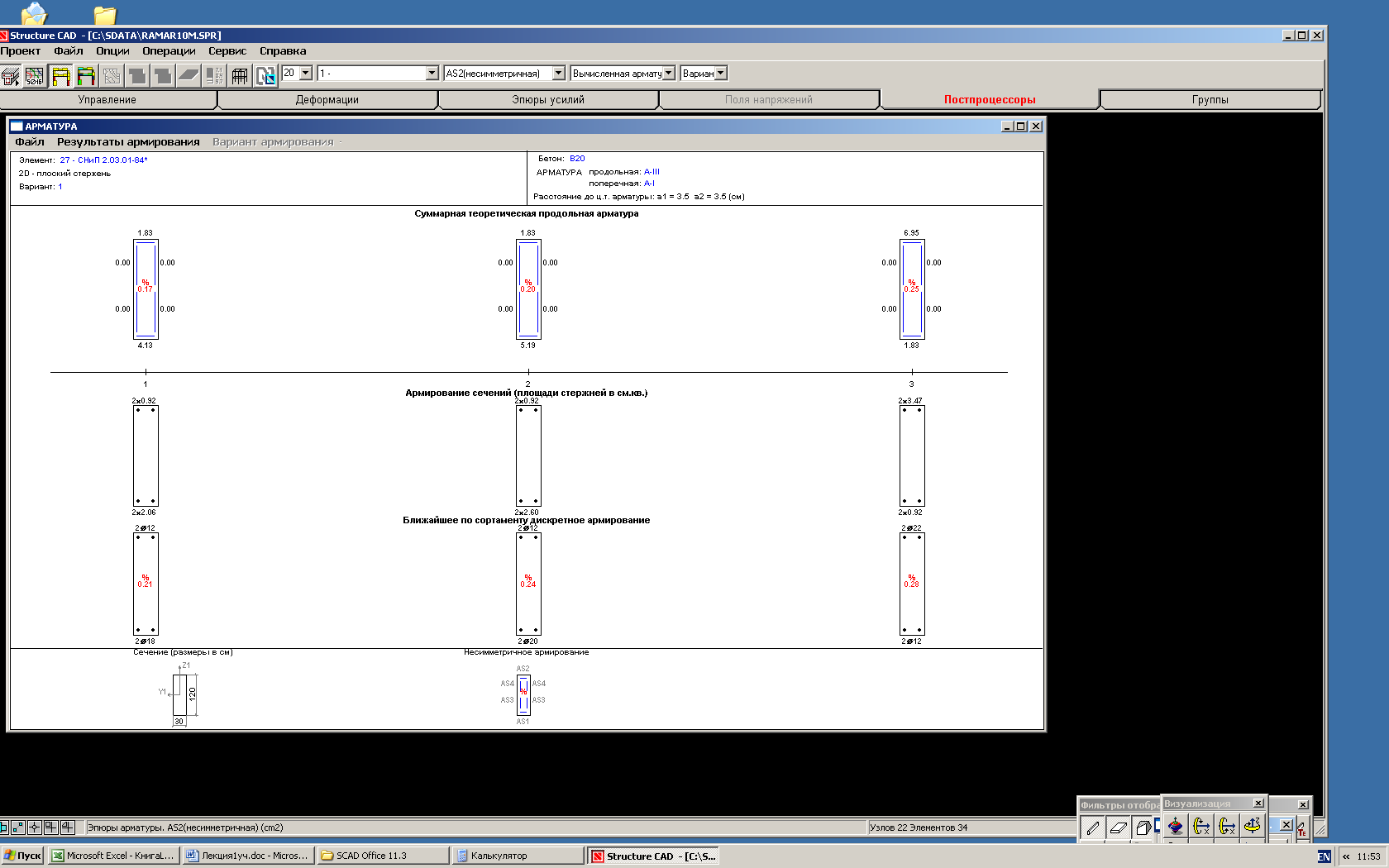
Task: Click the element link '27 - СНиП 2.03.01-84*'
Action: coord(103,160)
